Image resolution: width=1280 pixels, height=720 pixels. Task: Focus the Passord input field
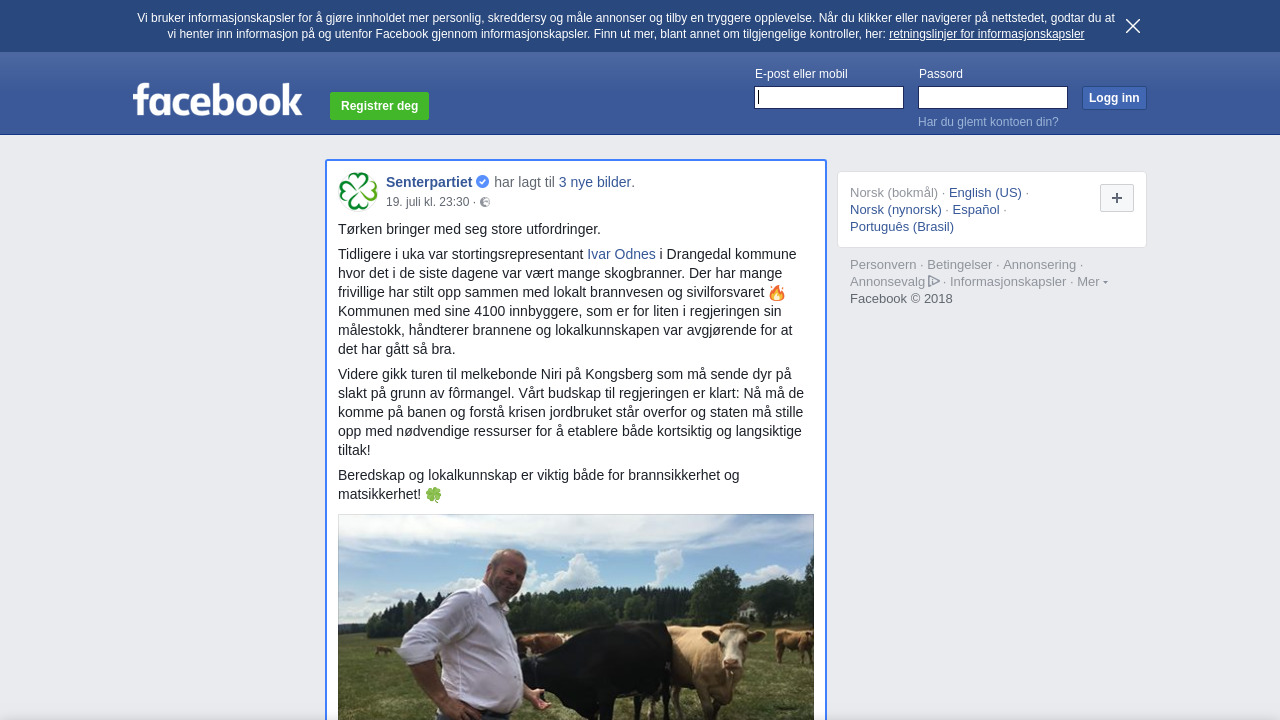pos(993,97)
